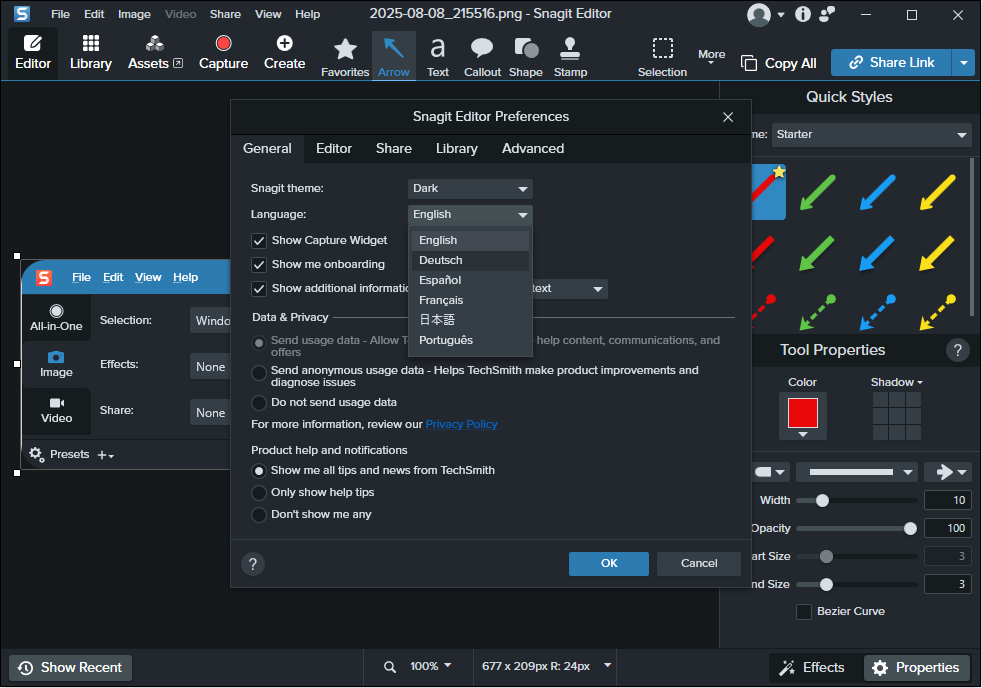Switch to the Editor tab in Preferences
This screenshot has width=982, height=688.
point(334,149)
